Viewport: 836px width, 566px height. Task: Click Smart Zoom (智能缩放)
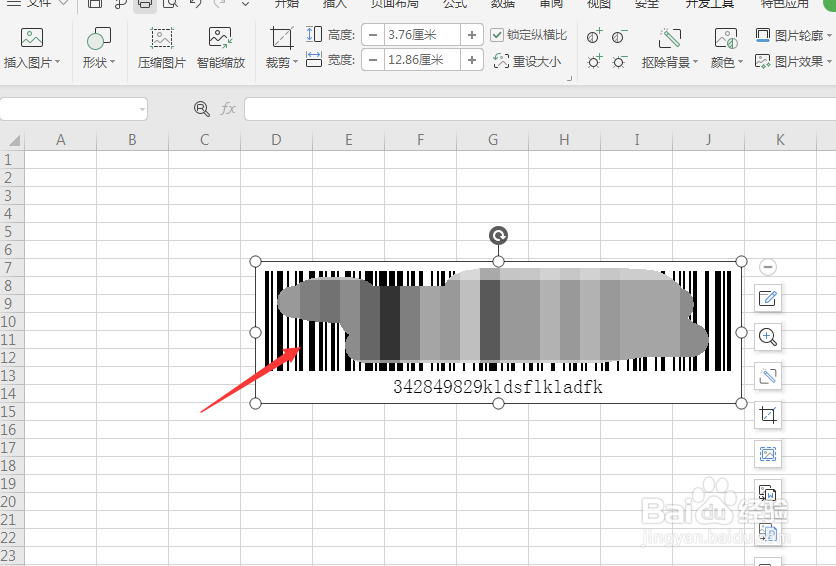[221, 48]
